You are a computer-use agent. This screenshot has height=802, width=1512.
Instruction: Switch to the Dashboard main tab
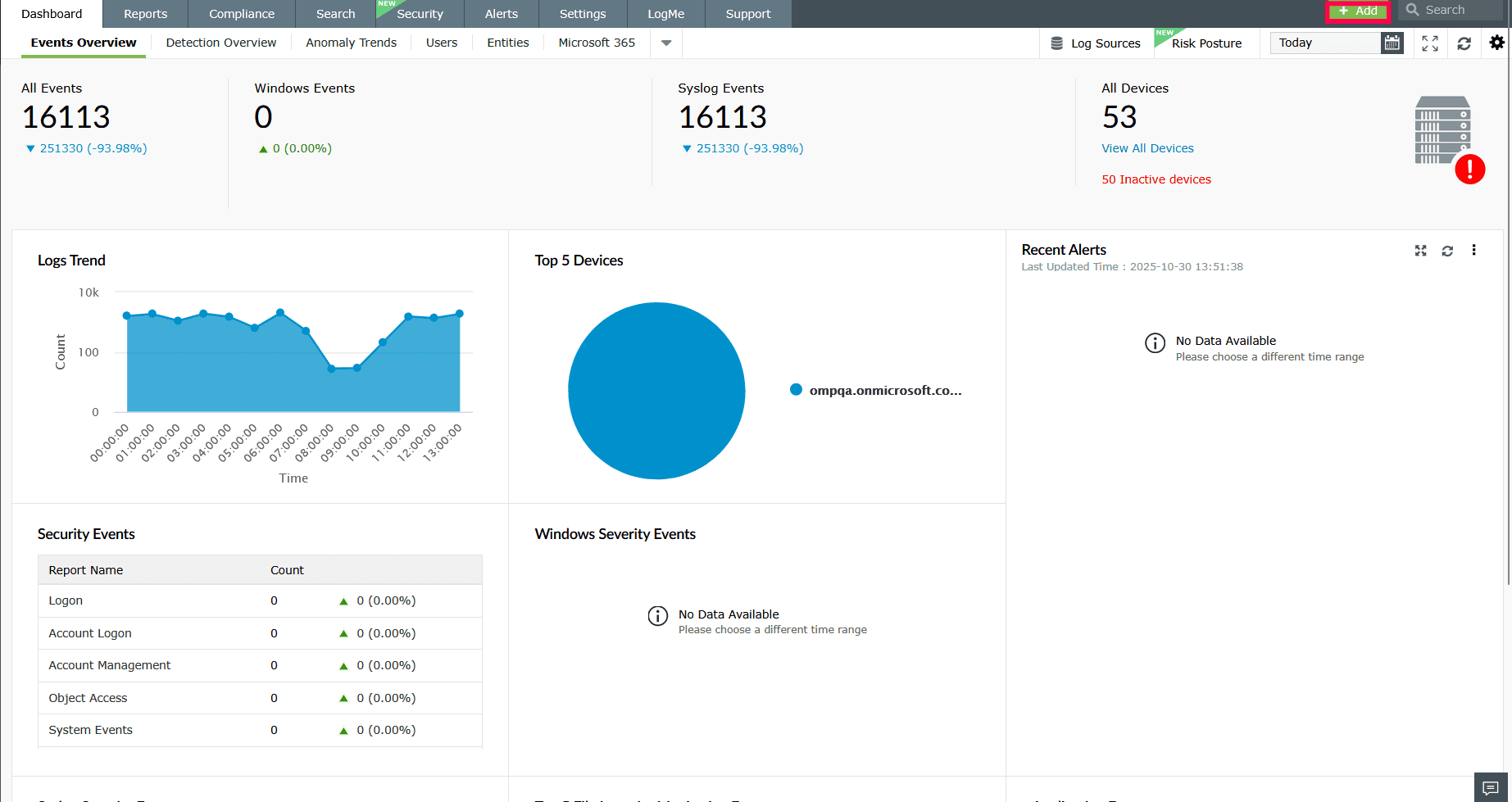click(x=52, y=14)
